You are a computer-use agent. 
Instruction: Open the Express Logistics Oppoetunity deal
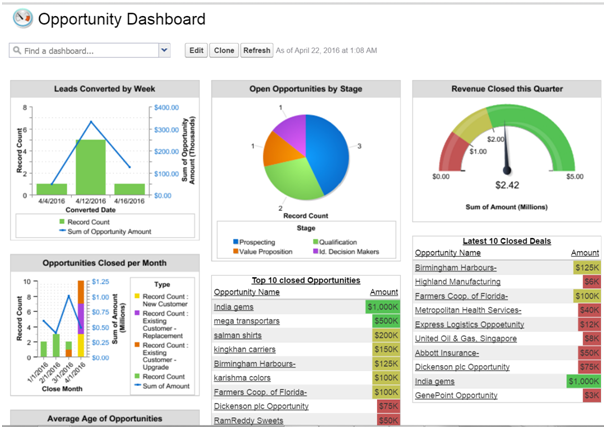tap(470, 324)
